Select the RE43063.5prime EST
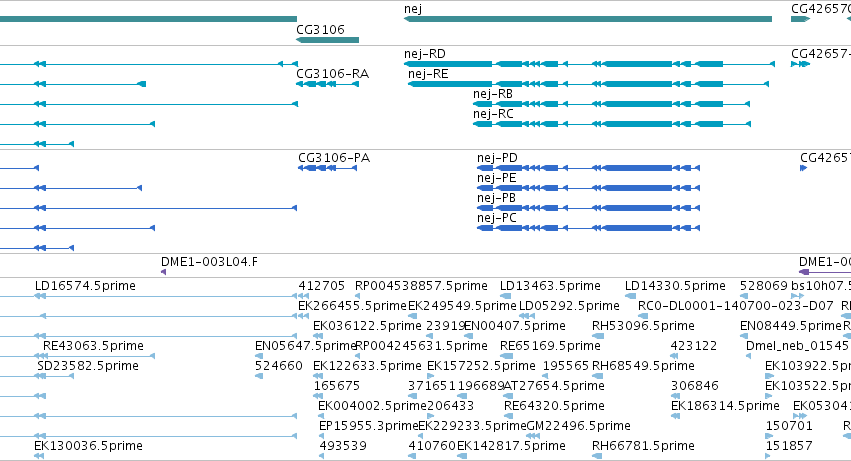851x461 pixels. point(93,346)
